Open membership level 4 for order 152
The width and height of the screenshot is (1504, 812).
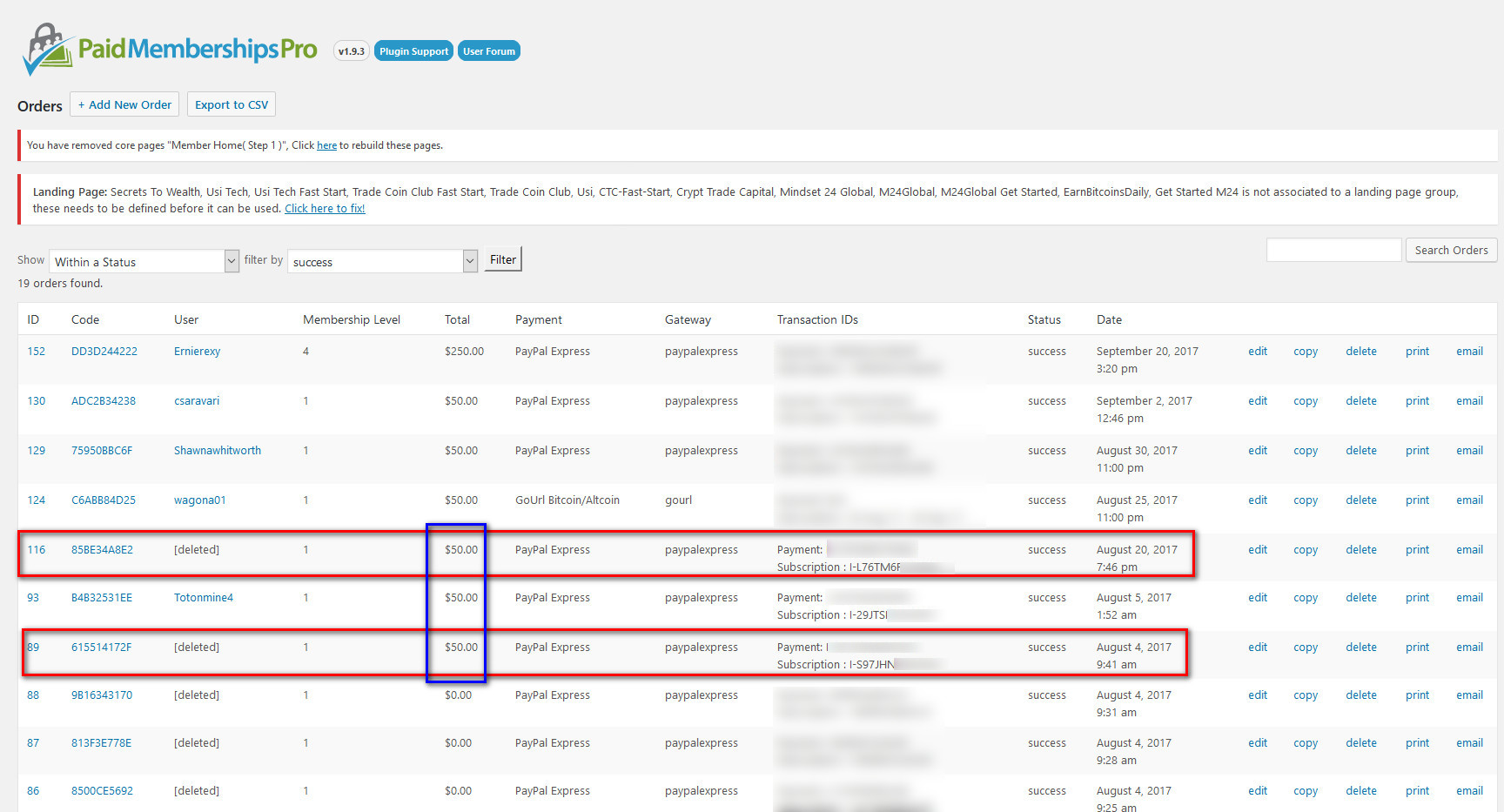[305, 352]
